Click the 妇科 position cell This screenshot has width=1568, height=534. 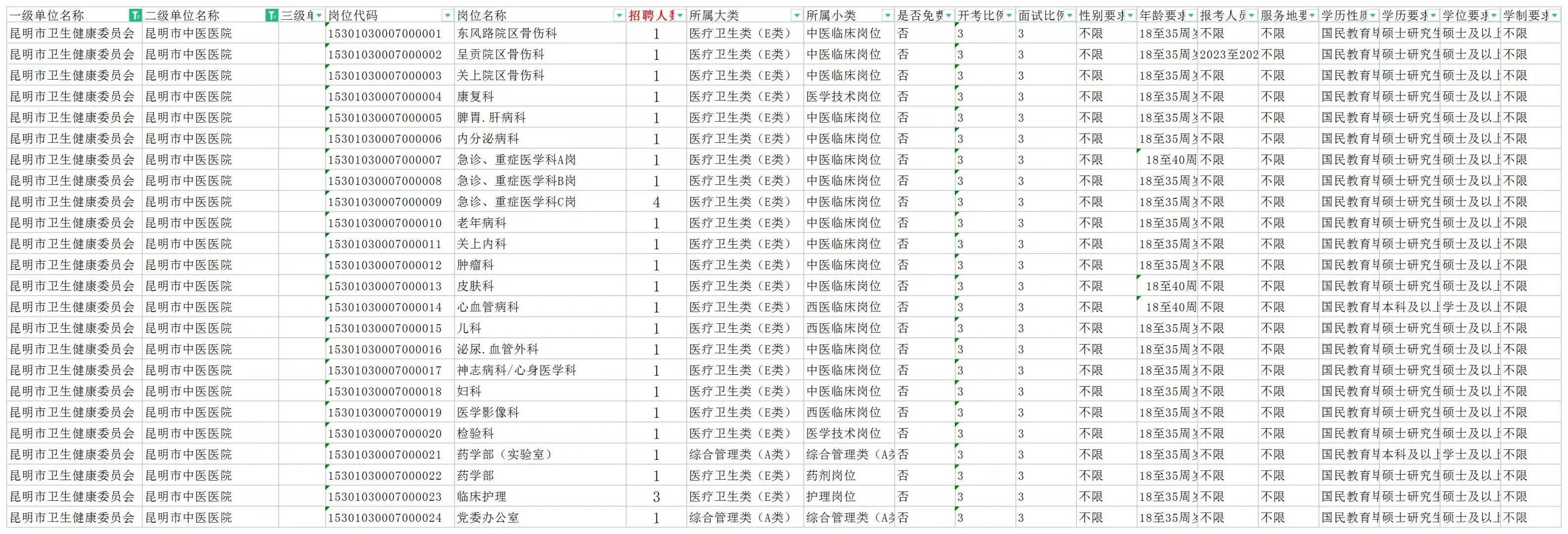click(540, 392)
